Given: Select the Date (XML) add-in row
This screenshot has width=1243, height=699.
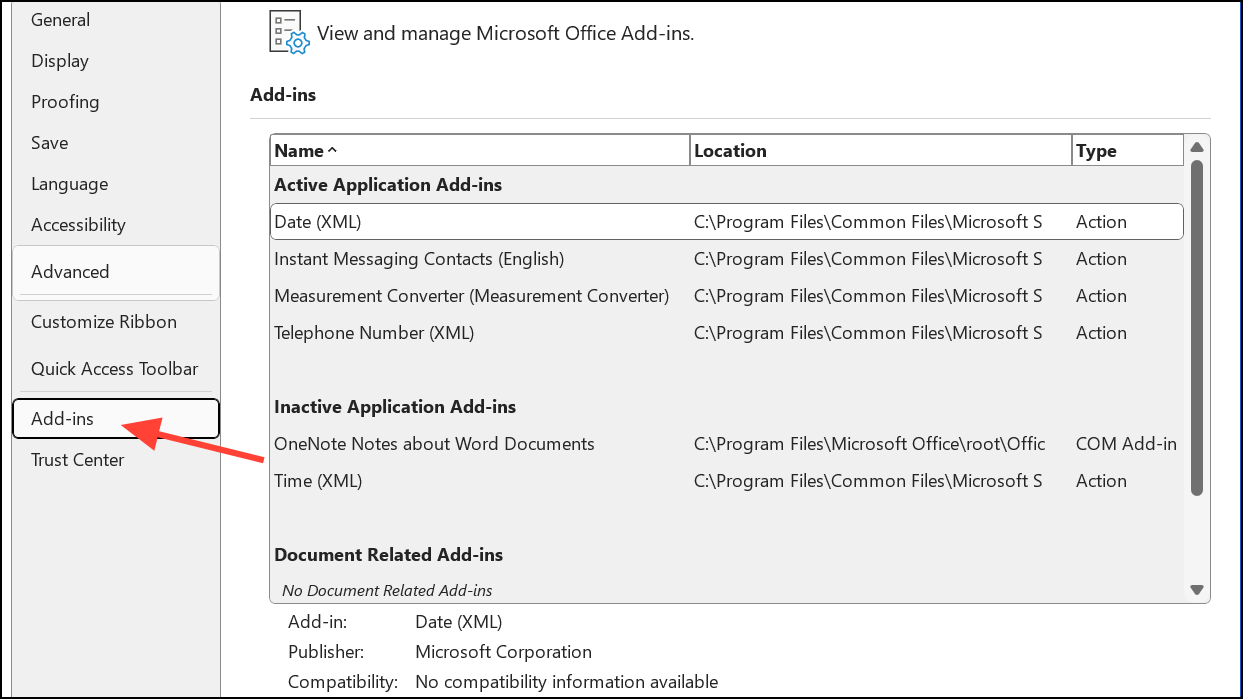Looking at the screenshot, I should pos(727,222).
